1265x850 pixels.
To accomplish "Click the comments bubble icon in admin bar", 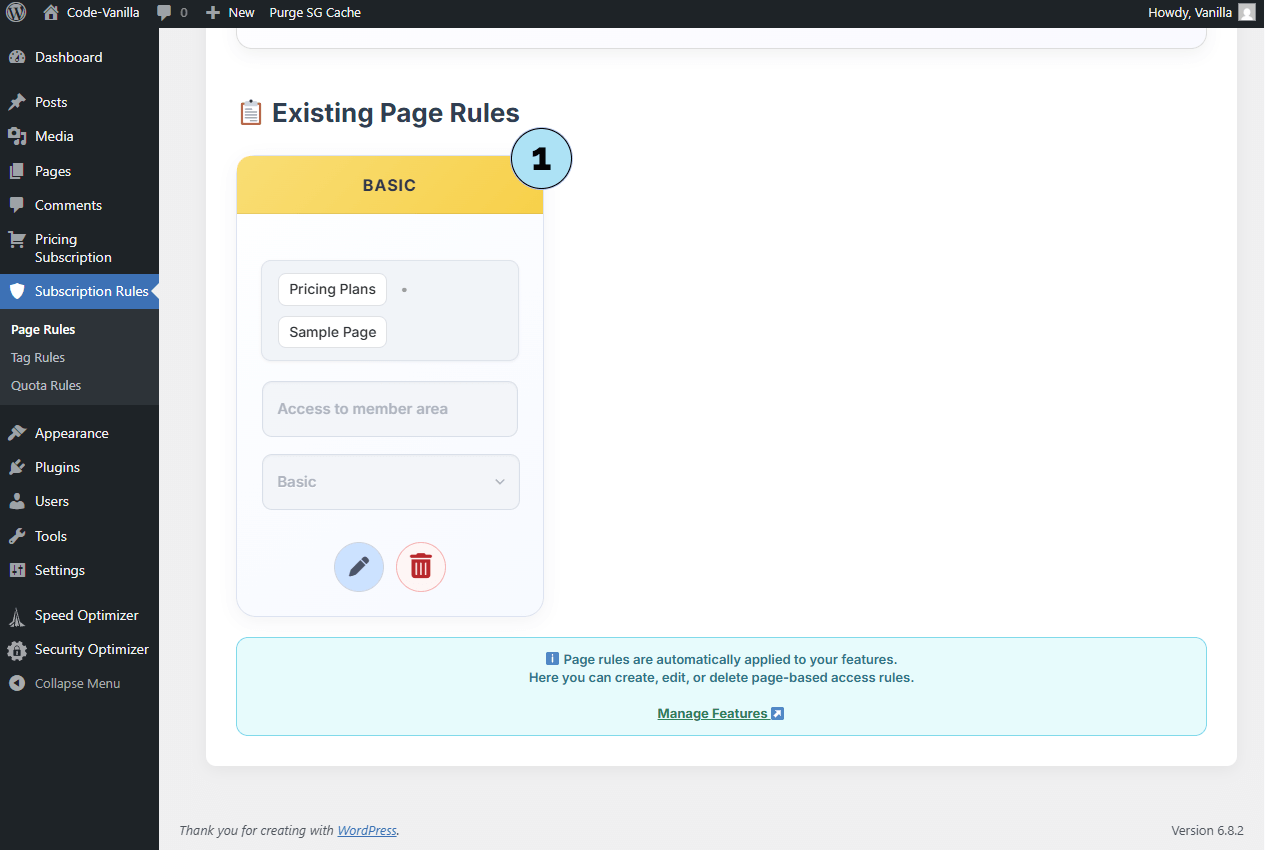I will coord(165,13).
